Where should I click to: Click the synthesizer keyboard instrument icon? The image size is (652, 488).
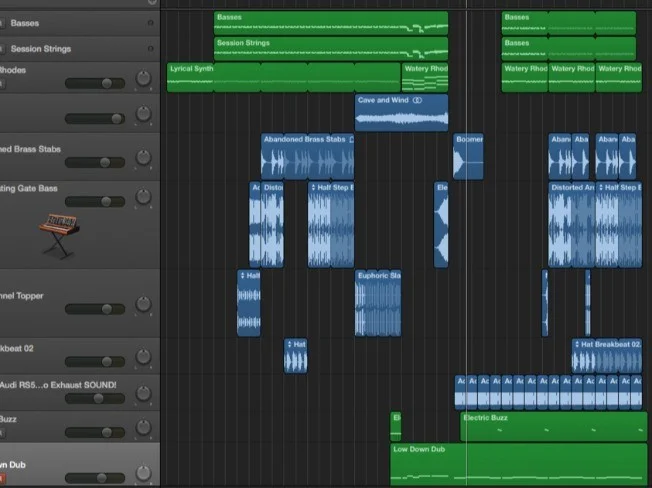pos(59,234)
